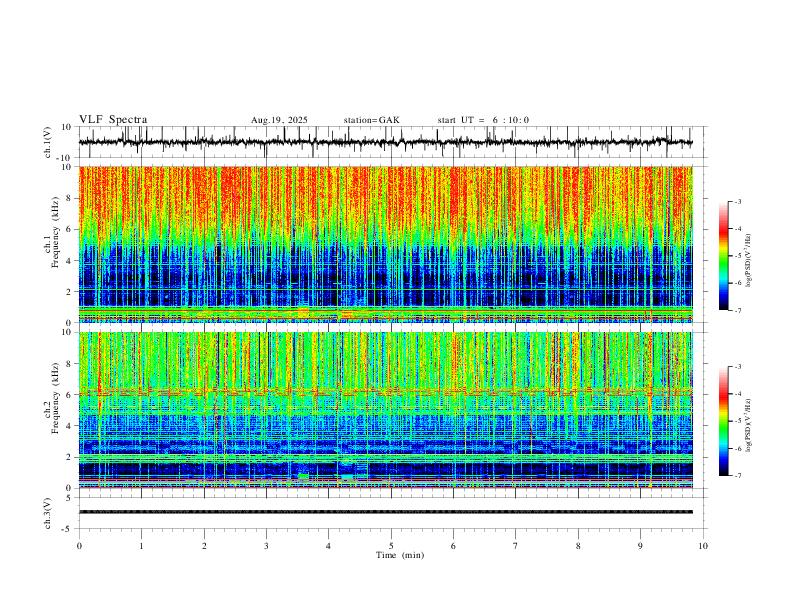Click the lower ch.2 PSD color bar
This screenshot has width=792, height=612.
(723, 421)
